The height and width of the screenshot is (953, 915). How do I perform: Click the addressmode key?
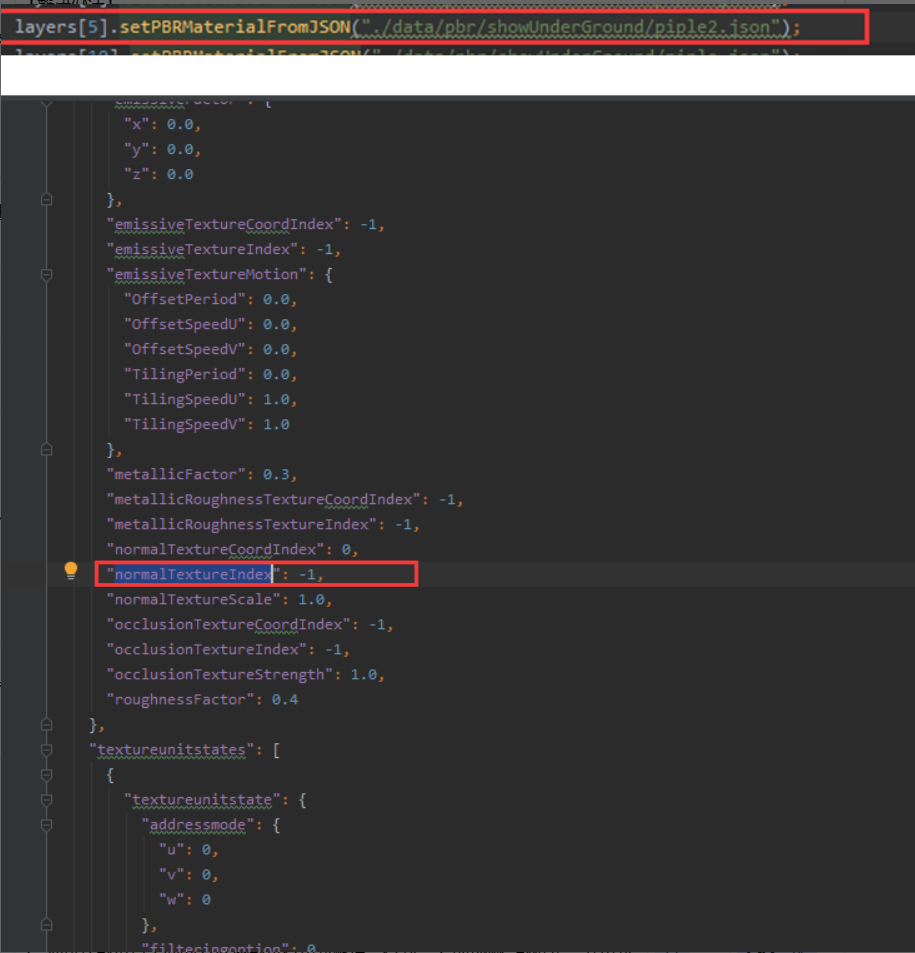click(x=198, y=825)
